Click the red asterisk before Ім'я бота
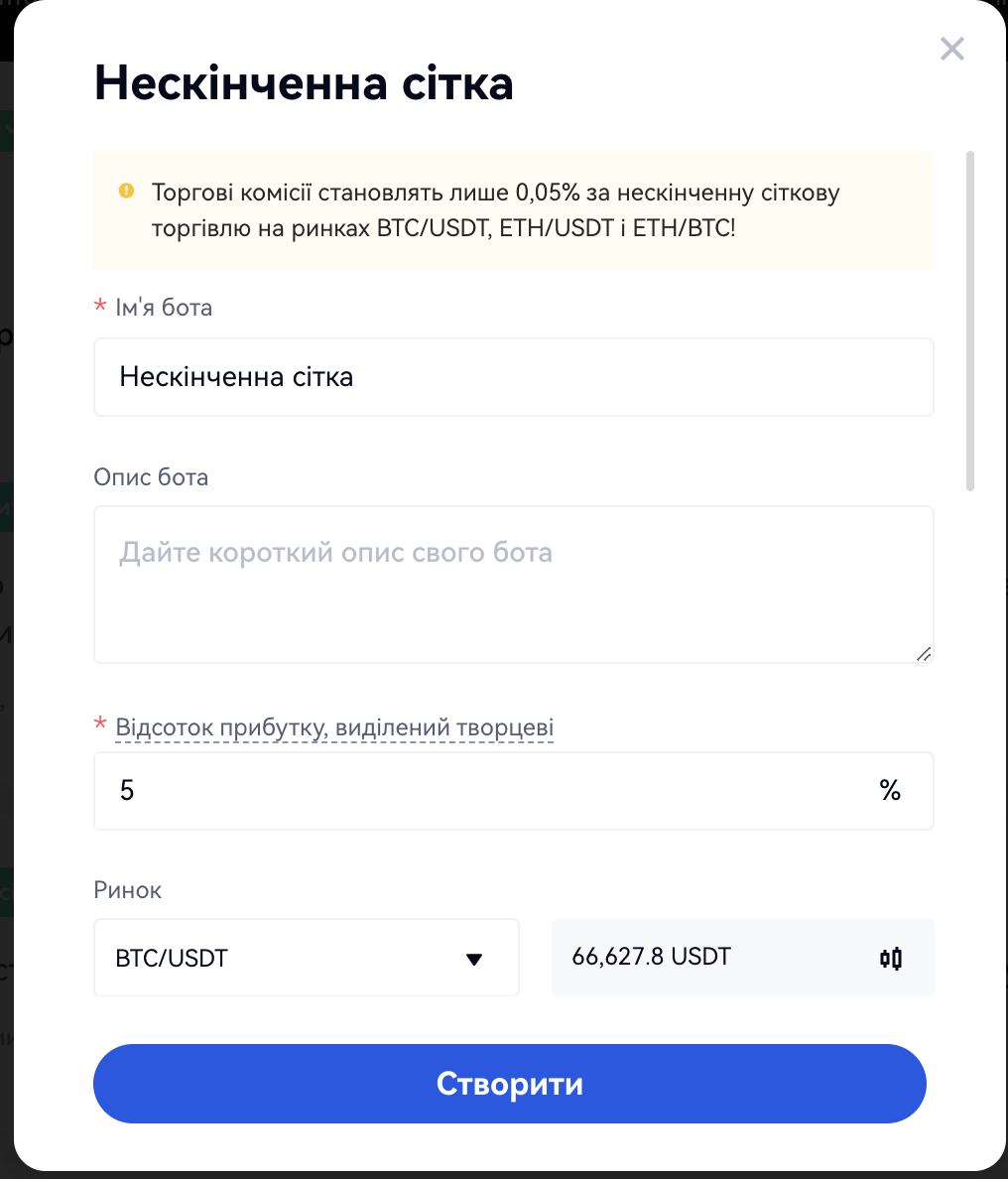The height and width of the screenshot is (1179, 1008). click(x=100, y=308)
